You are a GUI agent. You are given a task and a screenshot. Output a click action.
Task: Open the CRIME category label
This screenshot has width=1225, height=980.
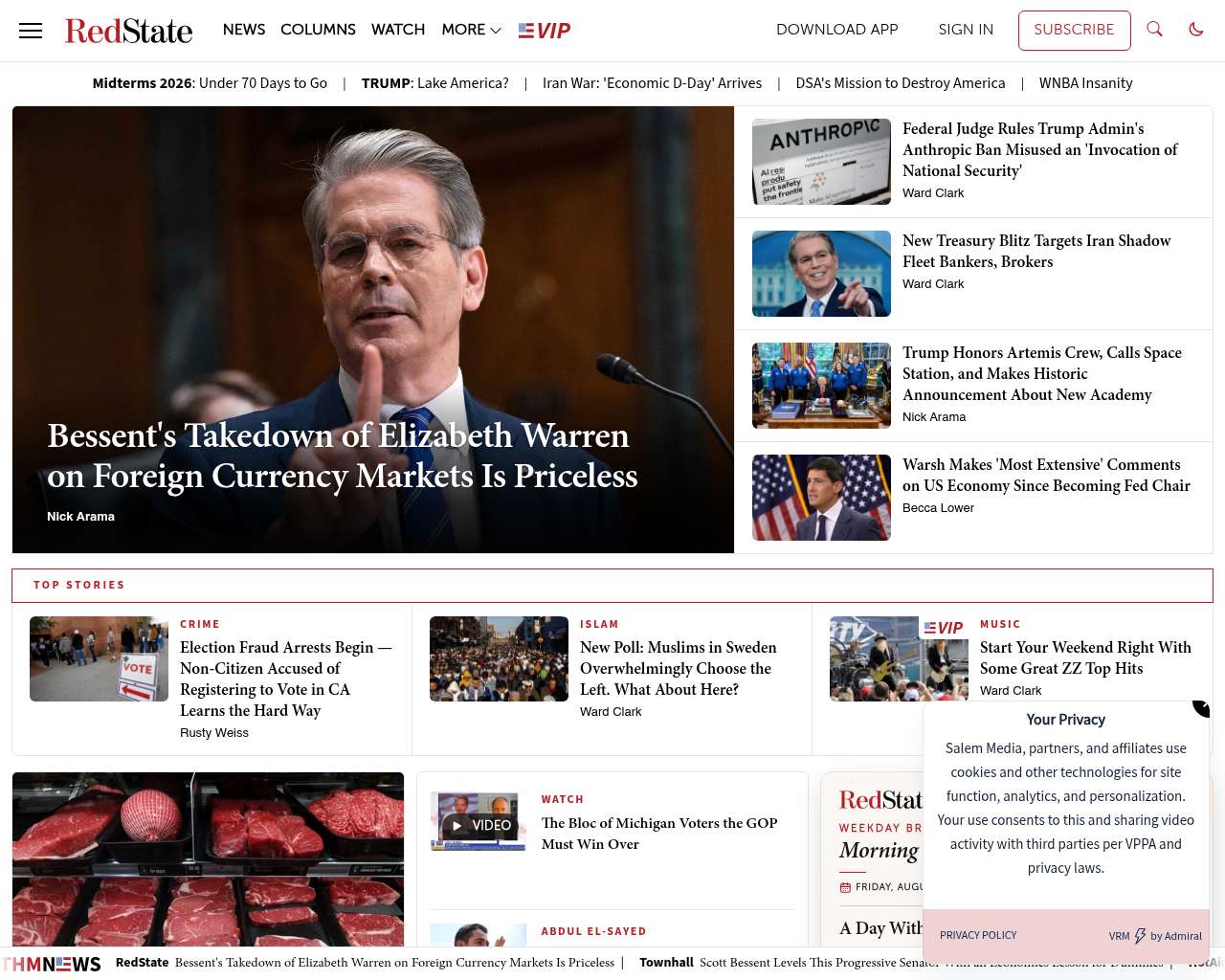click(200, 624)
